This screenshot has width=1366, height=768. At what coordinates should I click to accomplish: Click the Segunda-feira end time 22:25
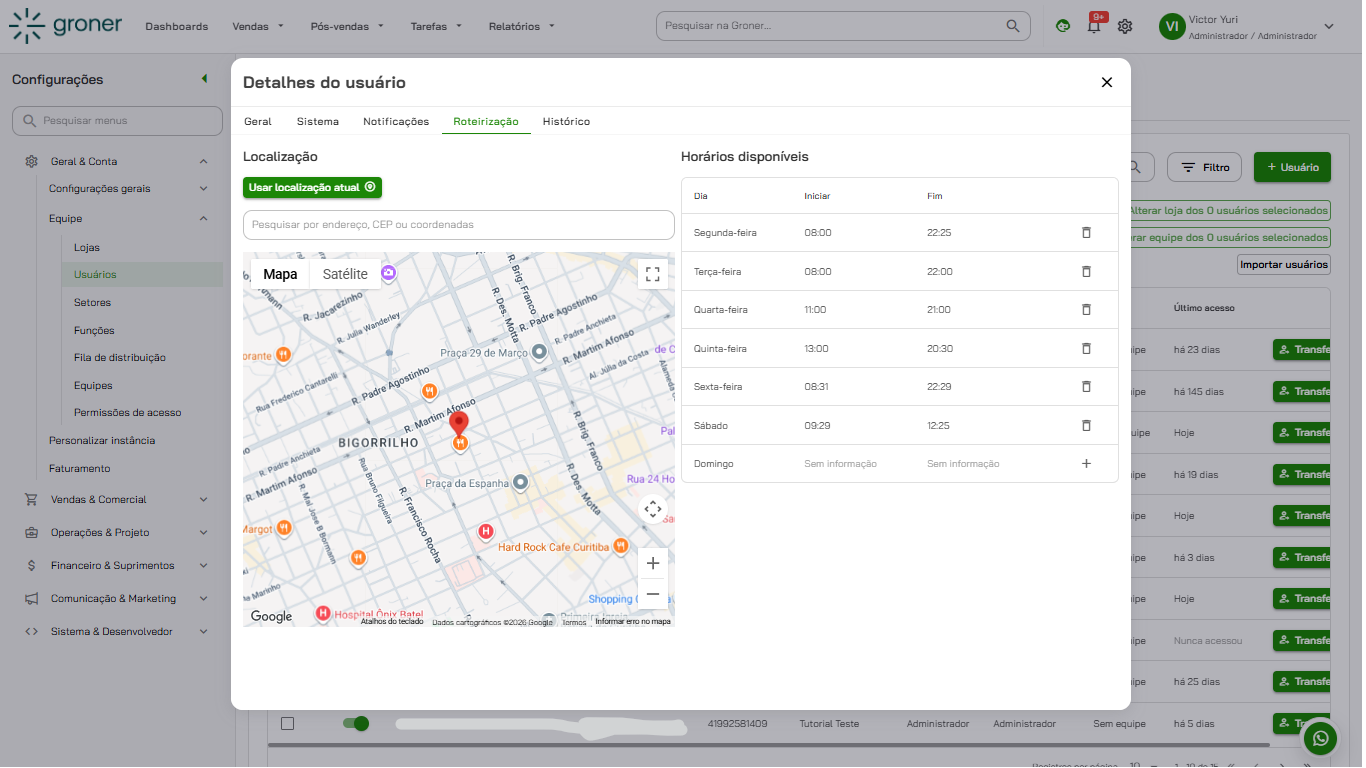(x=939, y=233)
